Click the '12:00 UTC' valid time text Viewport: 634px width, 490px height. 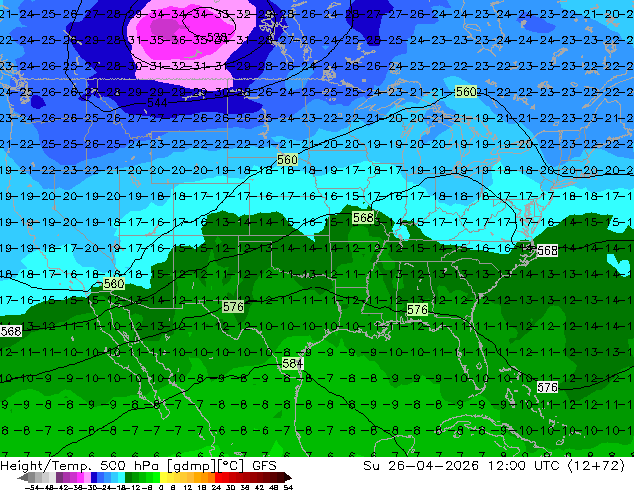pyautogui.click(x=524, y=466)
